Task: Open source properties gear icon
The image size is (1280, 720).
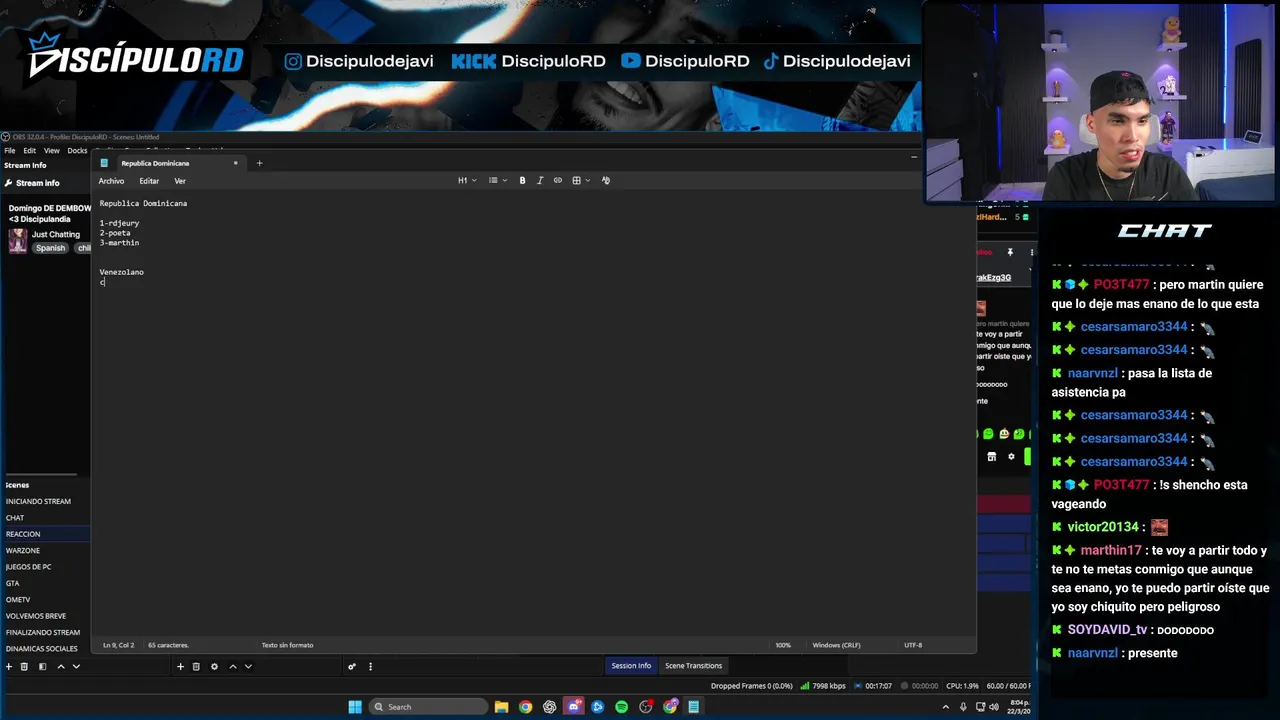Action: point(214,666)
